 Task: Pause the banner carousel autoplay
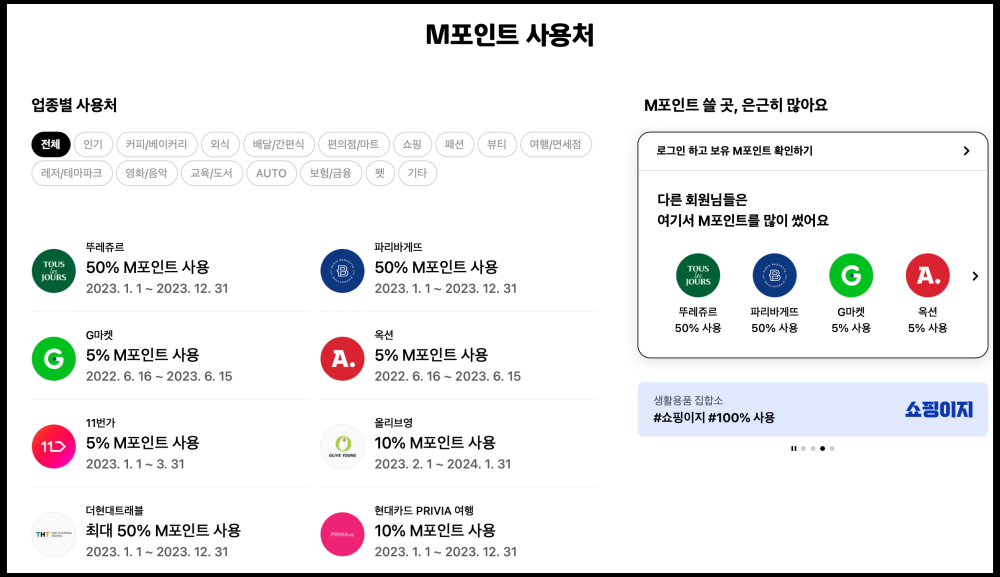tap(793, 448)
